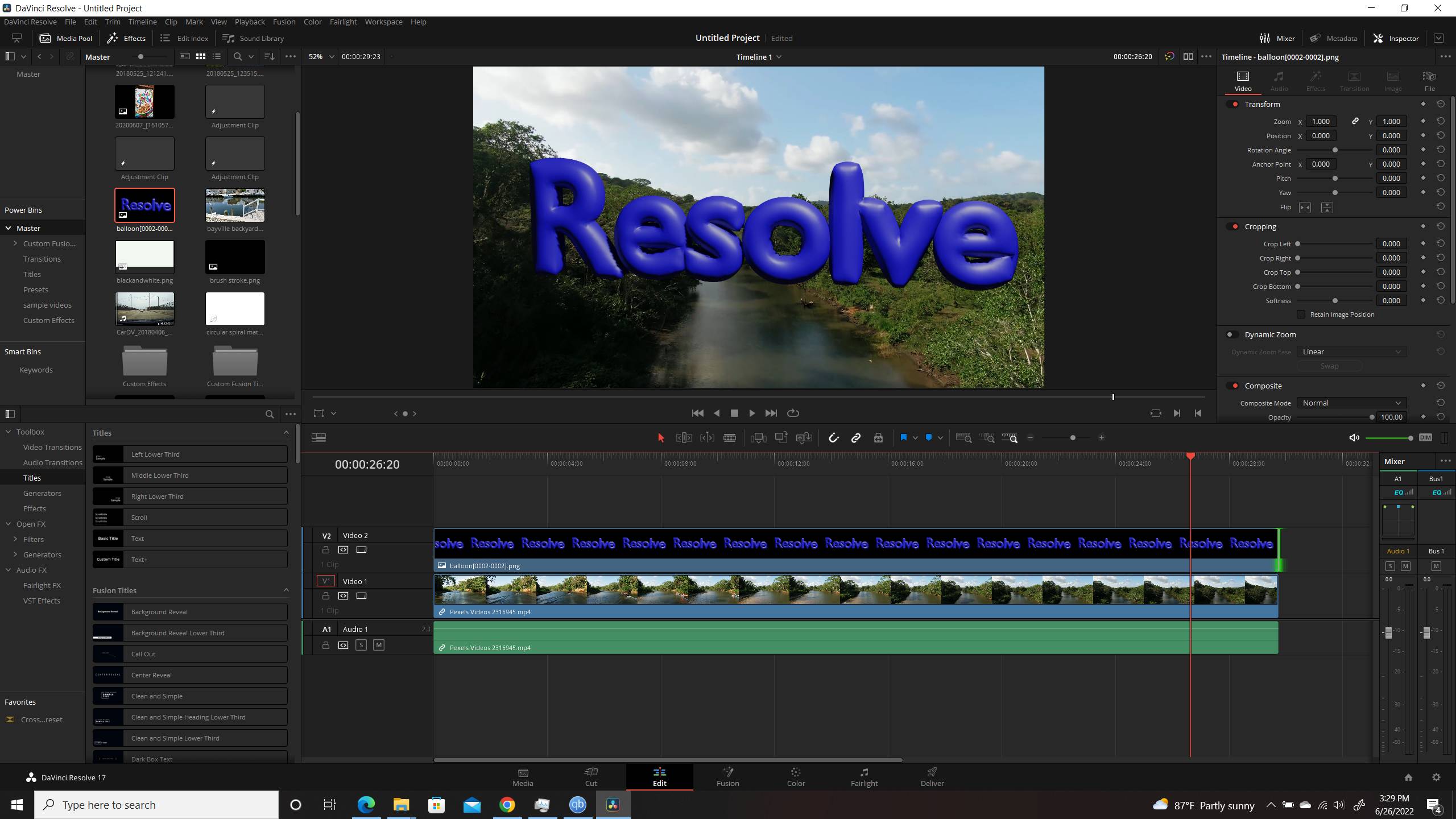Open Timeline 1 name dropdown
Viewport: 1456px width, 819px height.
[758, 56]
